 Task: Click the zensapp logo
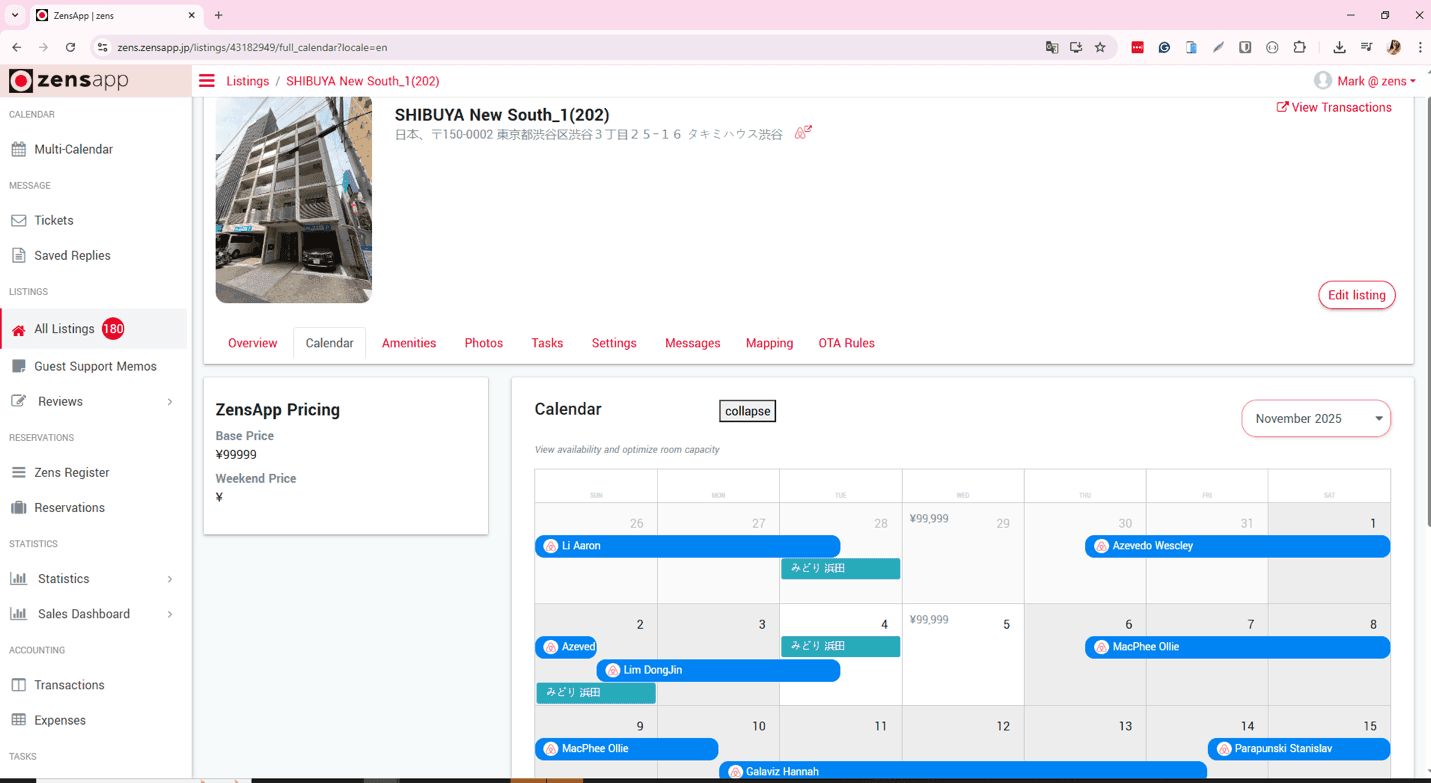(69, 80)
